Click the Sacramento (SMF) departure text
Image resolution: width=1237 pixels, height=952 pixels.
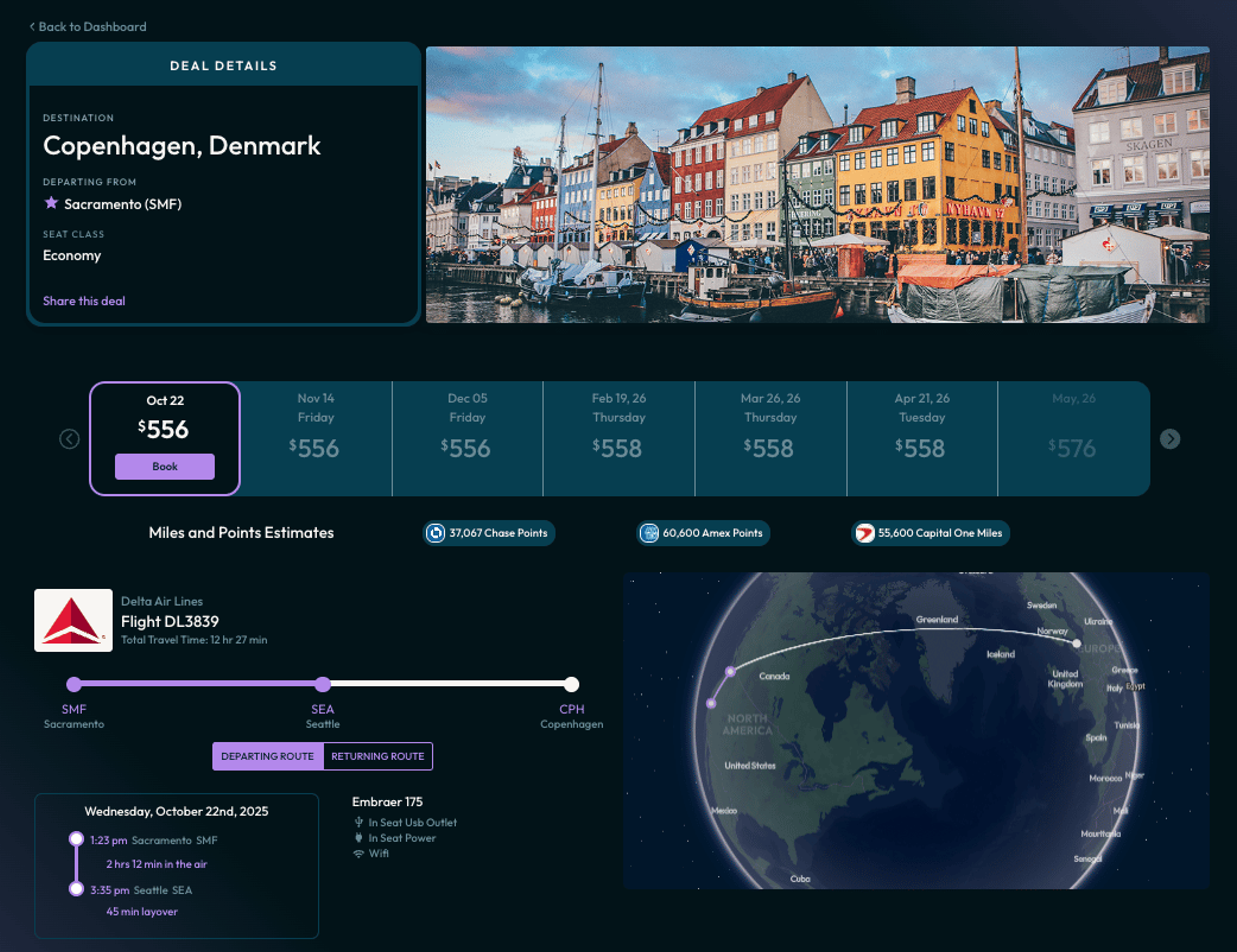[x=123, y=204]
